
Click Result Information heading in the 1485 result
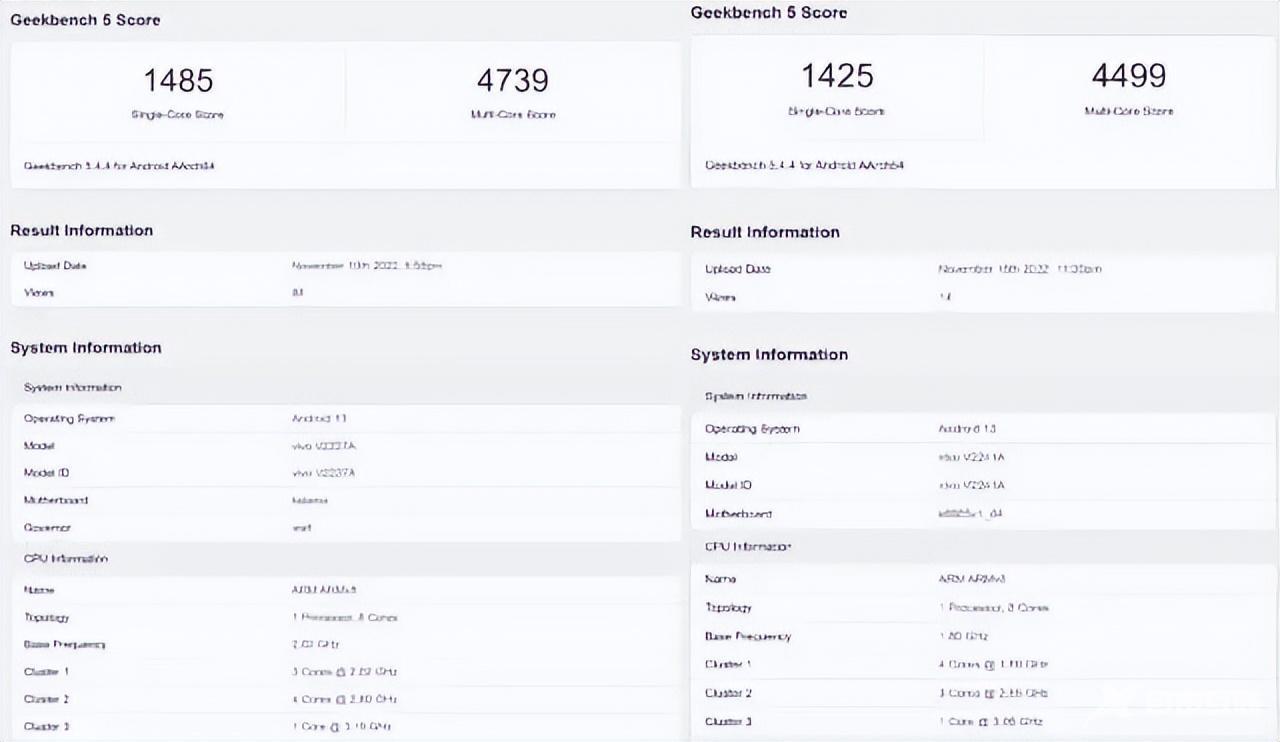click(82, 231)
